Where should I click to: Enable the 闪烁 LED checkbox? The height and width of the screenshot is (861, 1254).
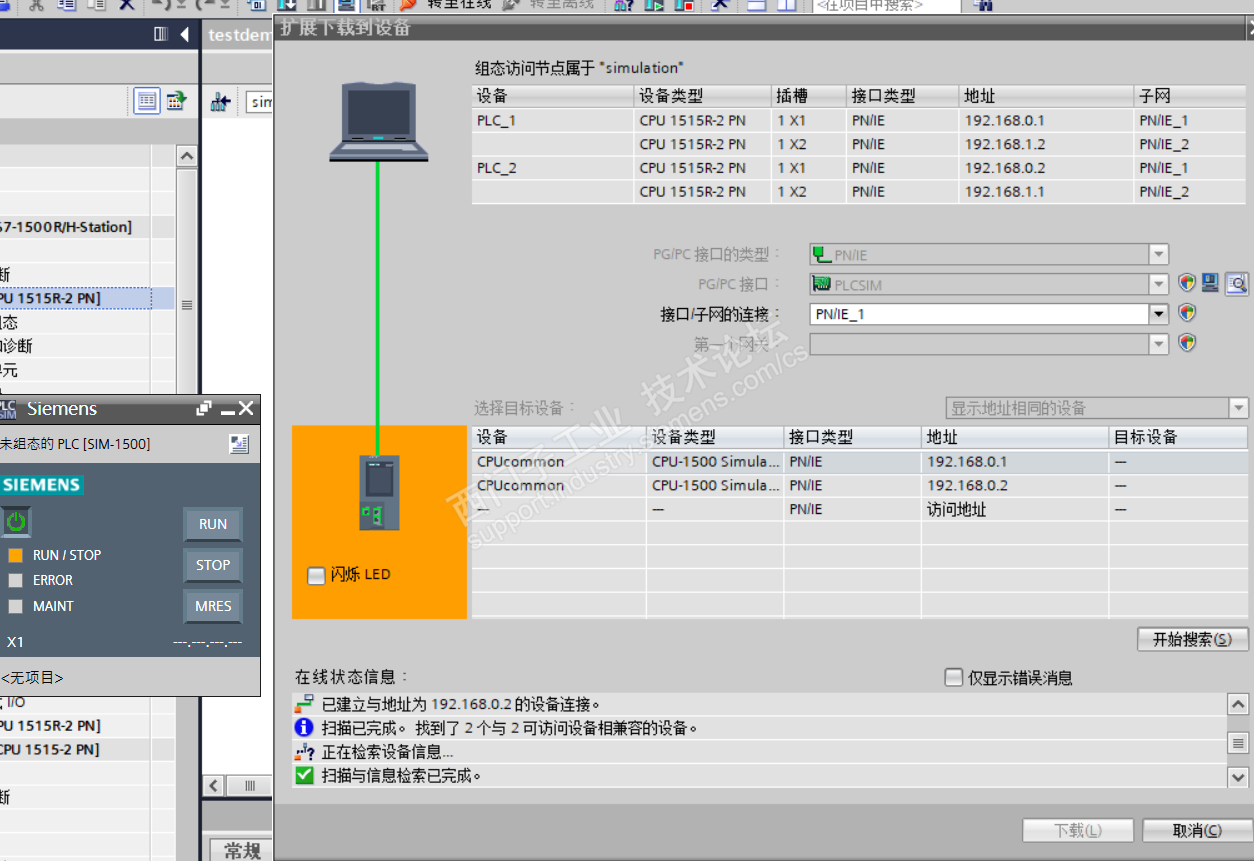[x=316, y=575]
